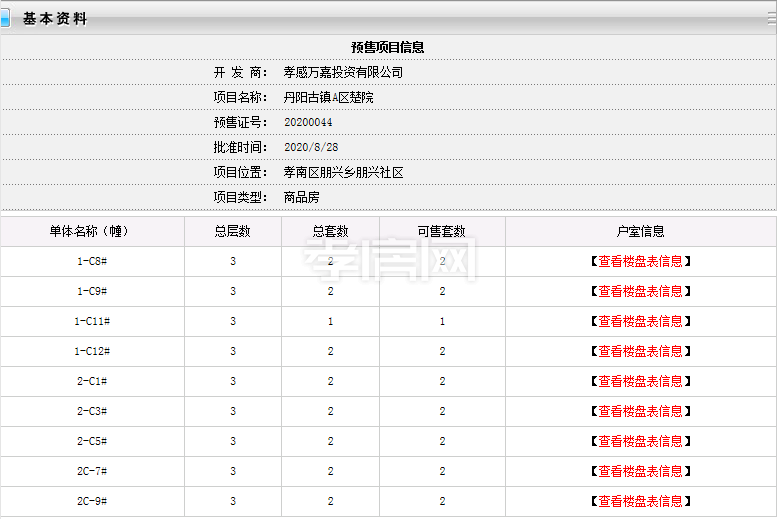Open 查看楼盘表信息 for building 2C-9#
The height and width of the screenshot is (519, 779).
click(640, 502)
